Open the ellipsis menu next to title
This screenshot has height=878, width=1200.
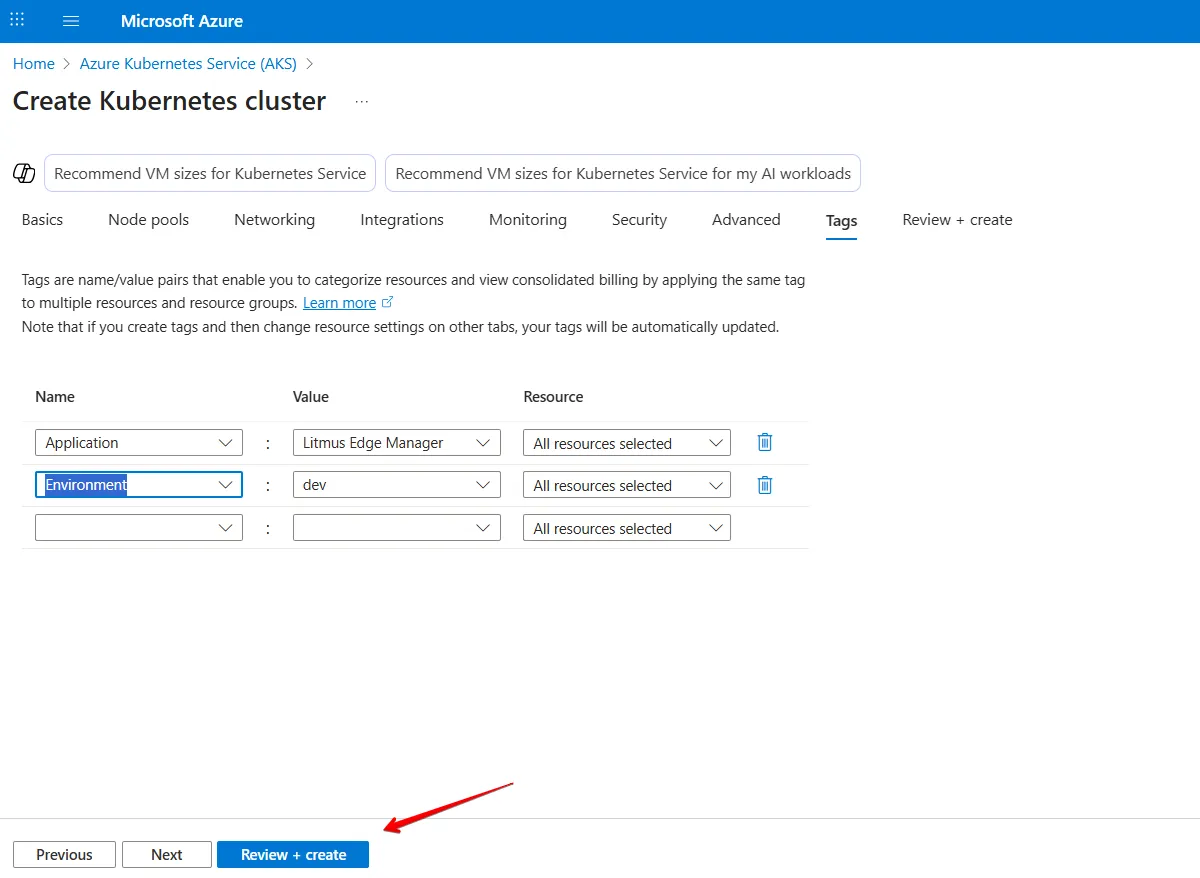point(362,102)
